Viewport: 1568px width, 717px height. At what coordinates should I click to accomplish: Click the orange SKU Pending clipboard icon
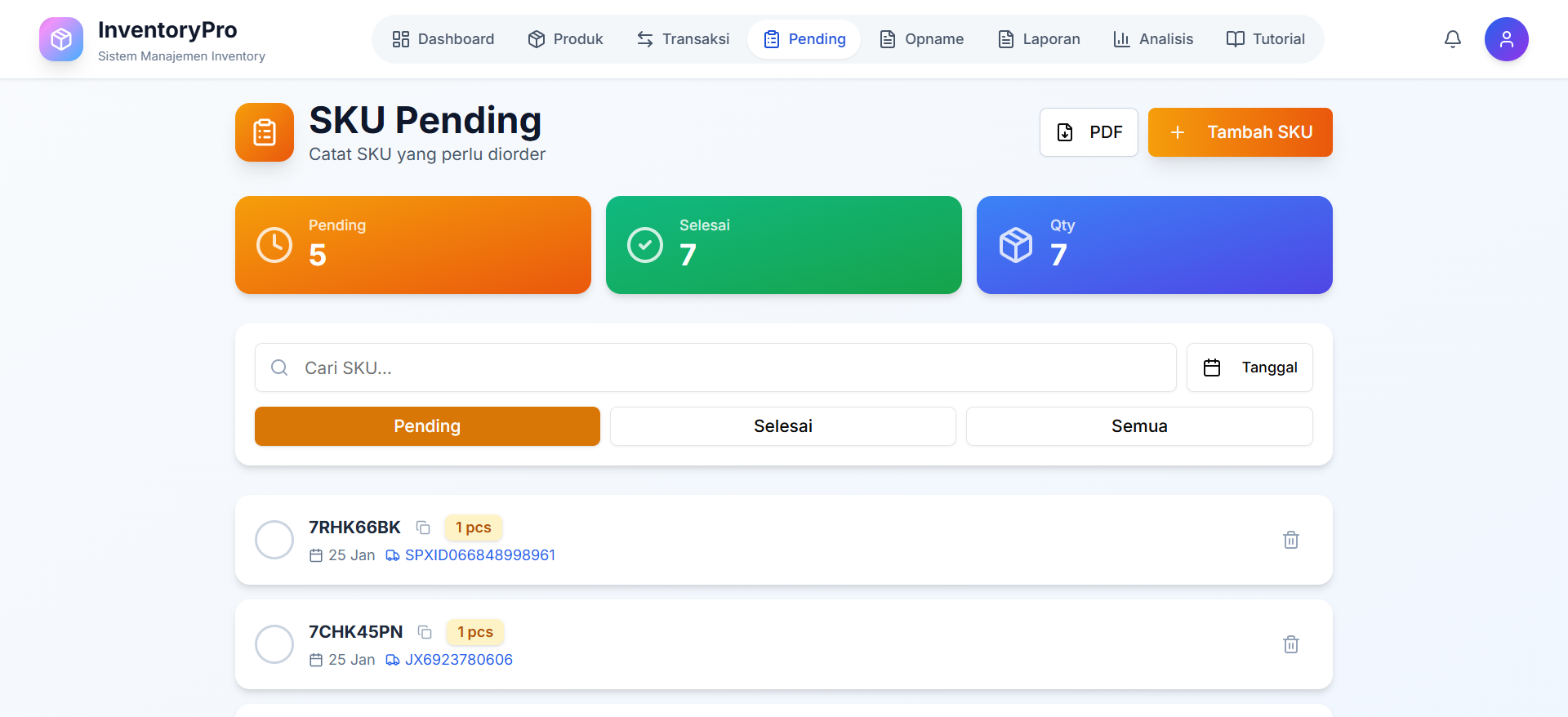pos(265,132)
